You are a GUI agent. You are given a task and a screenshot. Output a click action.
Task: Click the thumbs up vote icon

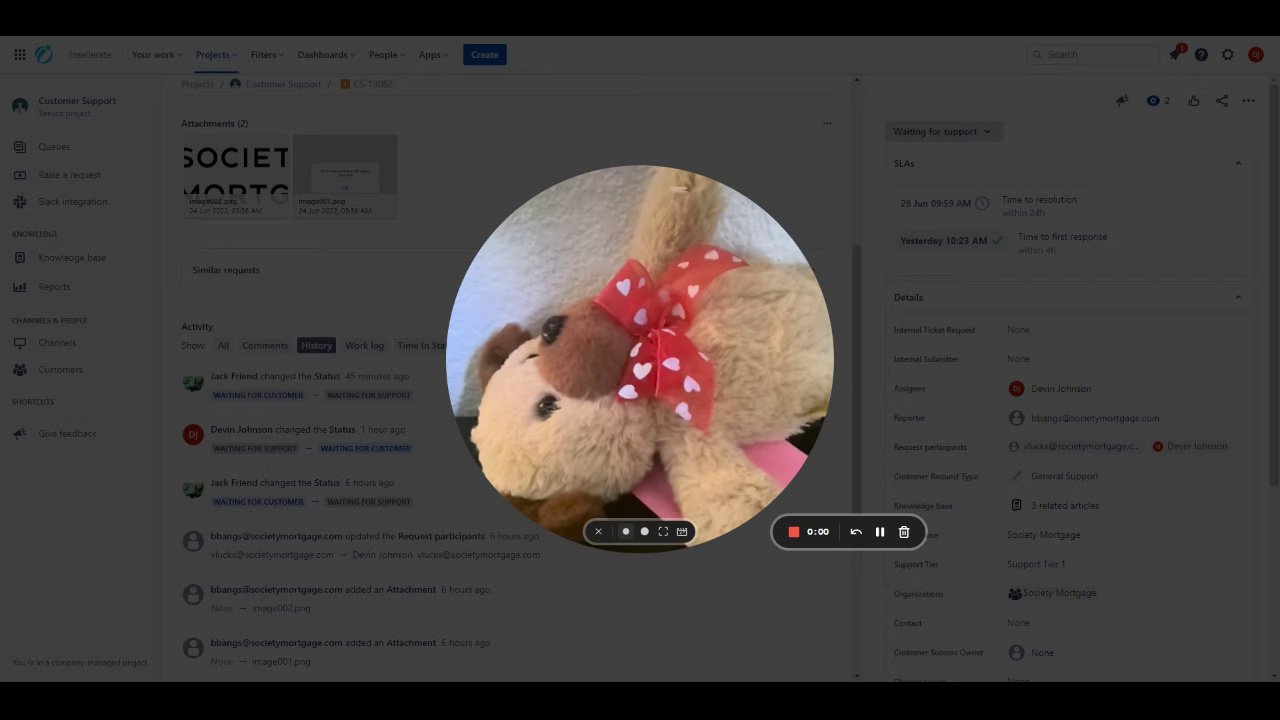coord(1194,101)
